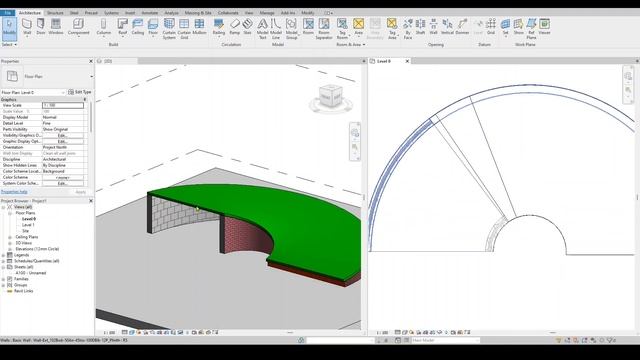Select the Model Line tool
640x360 pixels.
click(276, 29)
